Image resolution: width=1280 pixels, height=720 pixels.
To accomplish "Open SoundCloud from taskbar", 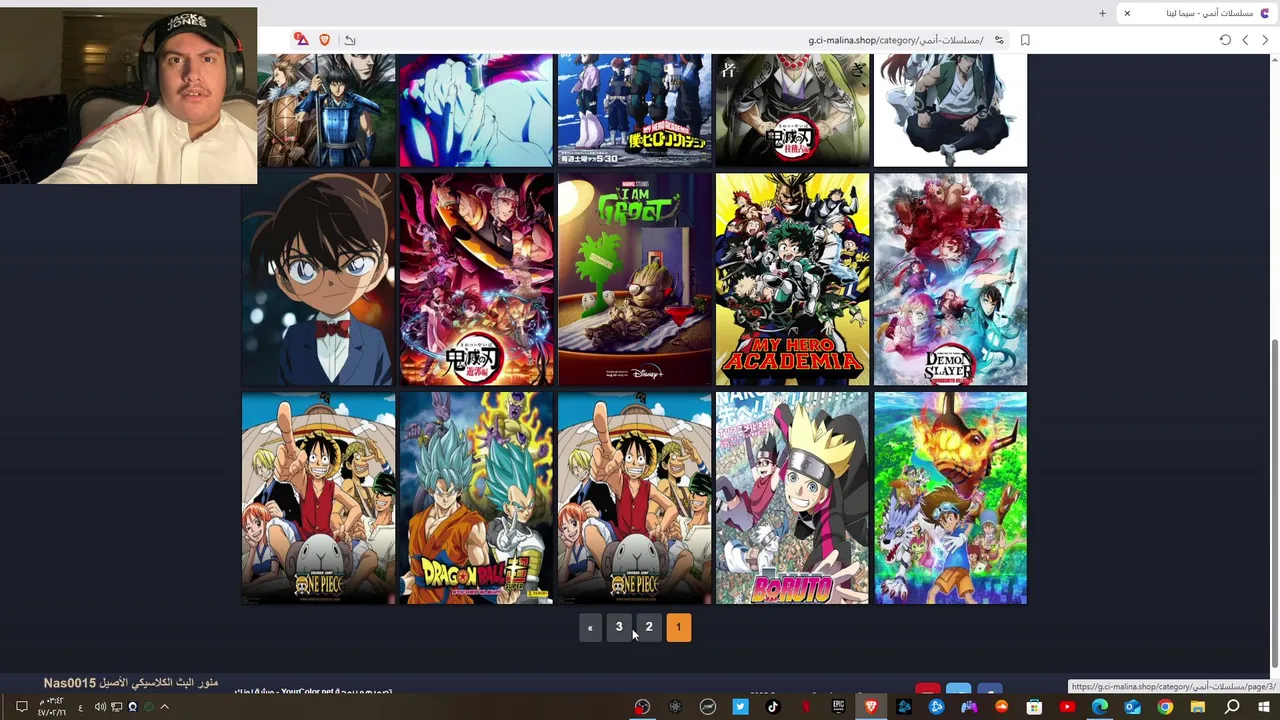I will 1001,707.
